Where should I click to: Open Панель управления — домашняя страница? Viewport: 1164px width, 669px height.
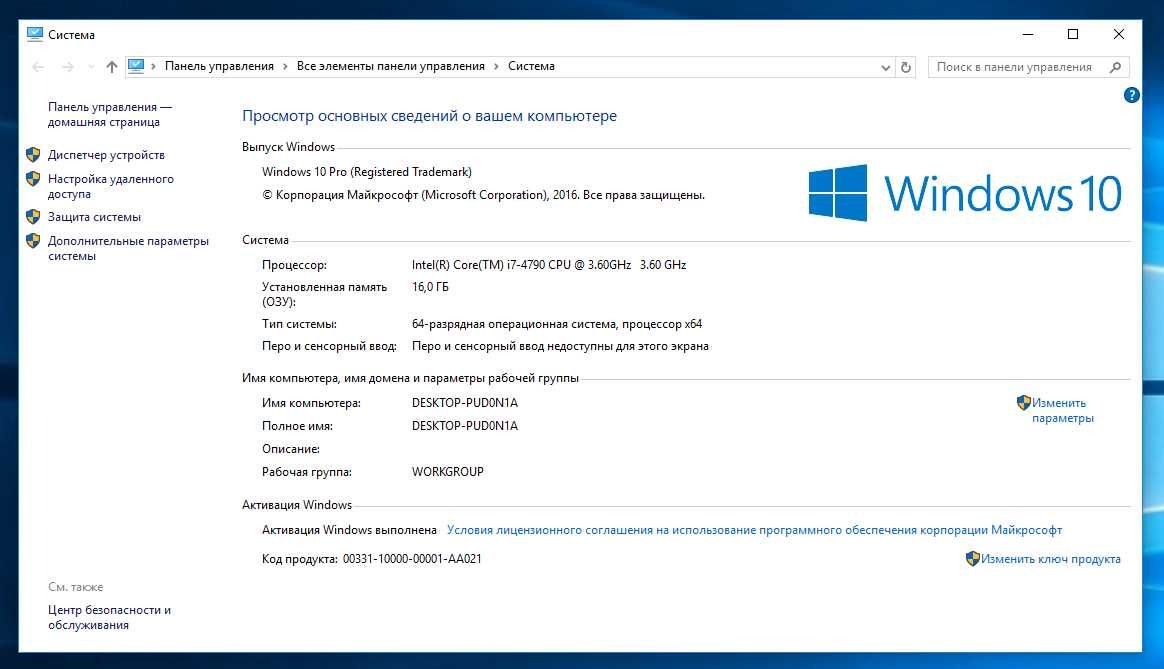(110, 114)
